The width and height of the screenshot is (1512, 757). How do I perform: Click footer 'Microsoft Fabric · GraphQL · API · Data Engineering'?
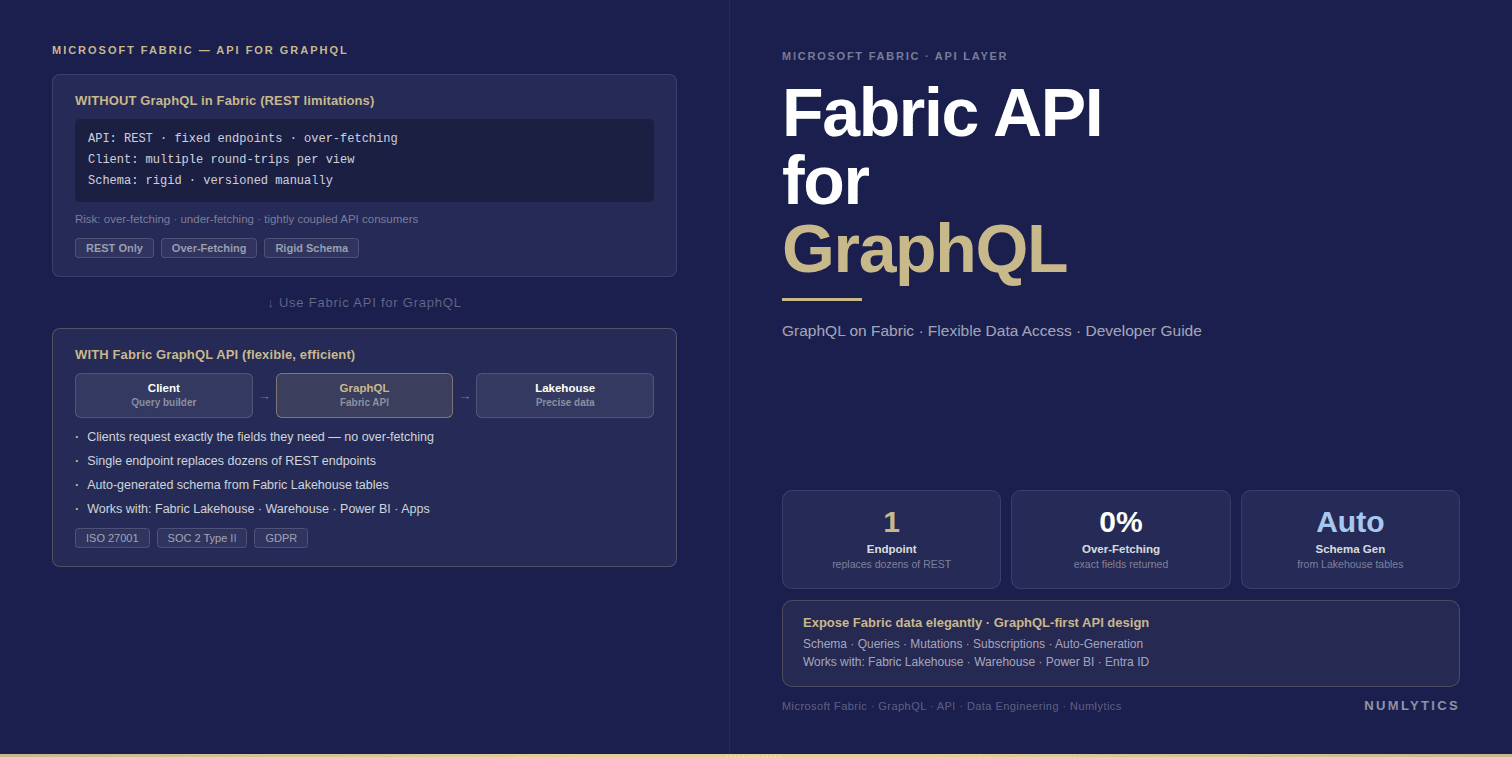[x=952, y=706]
